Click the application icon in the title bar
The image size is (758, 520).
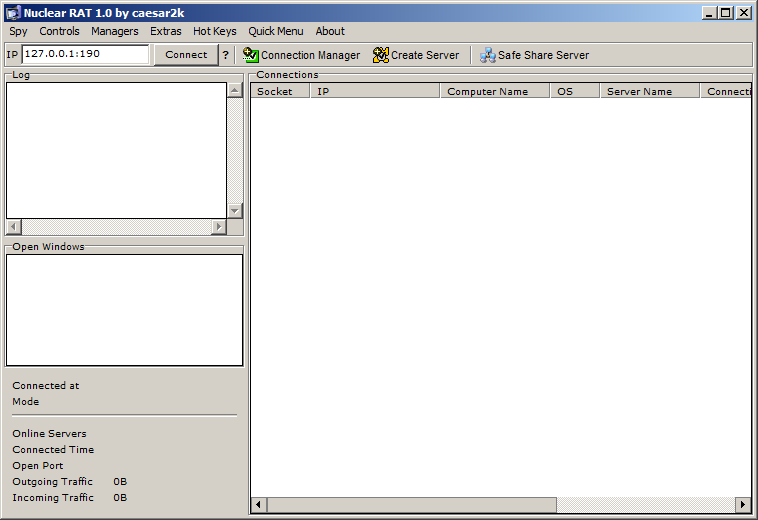pos(13,13)
